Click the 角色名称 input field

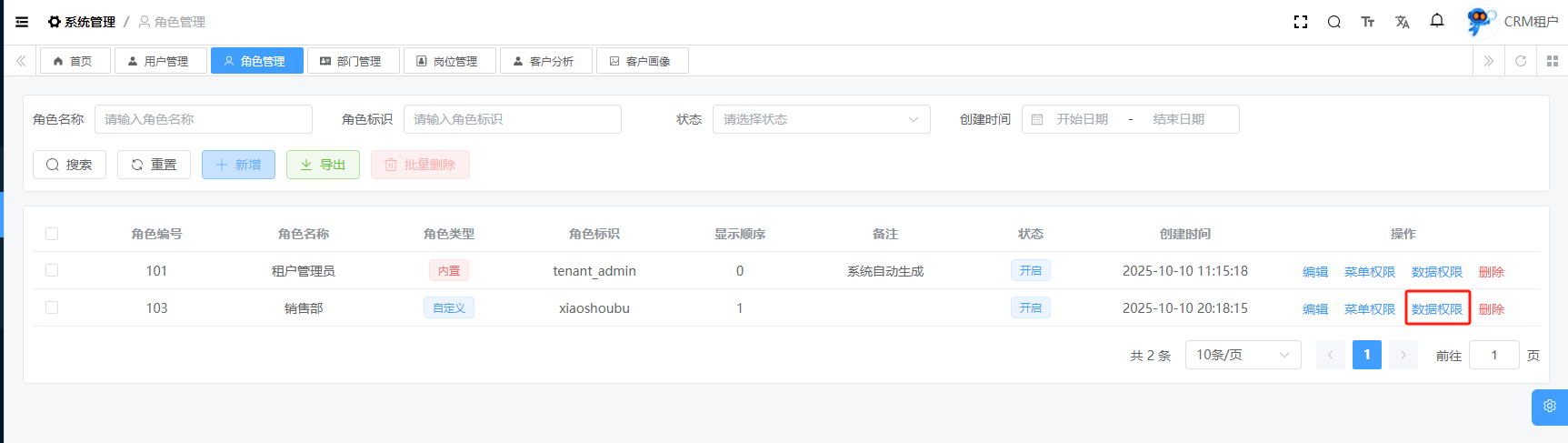point(203,119)
